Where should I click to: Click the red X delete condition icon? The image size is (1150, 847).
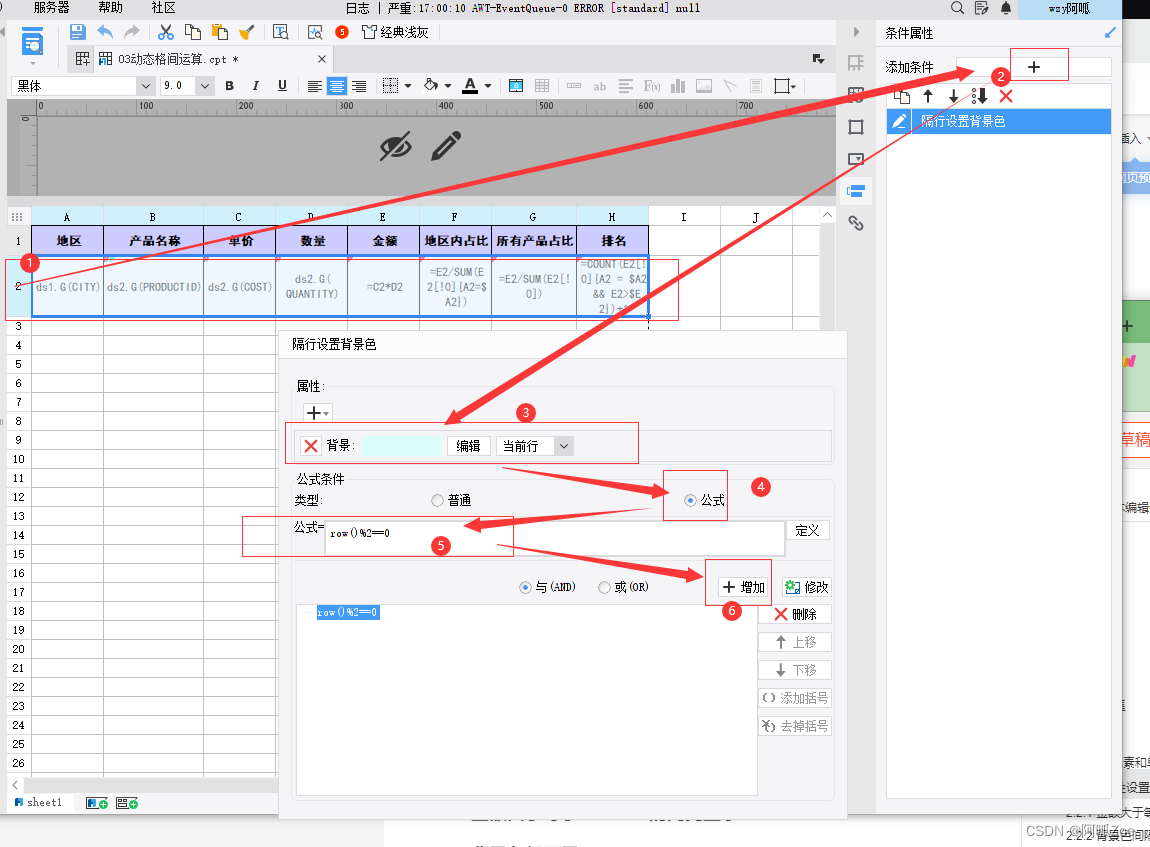[1006, 96]
